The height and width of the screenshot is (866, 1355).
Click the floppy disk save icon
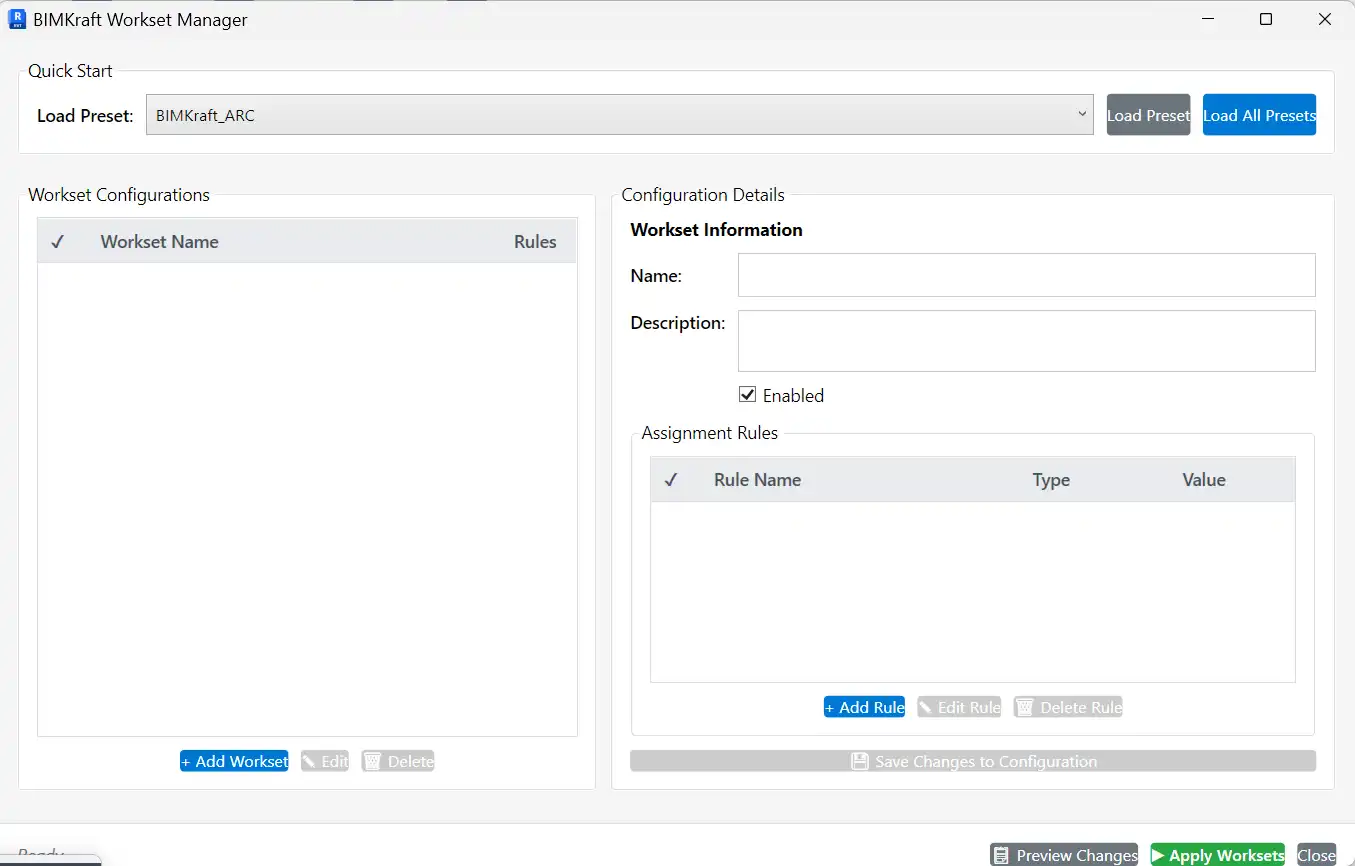point(860,761)
